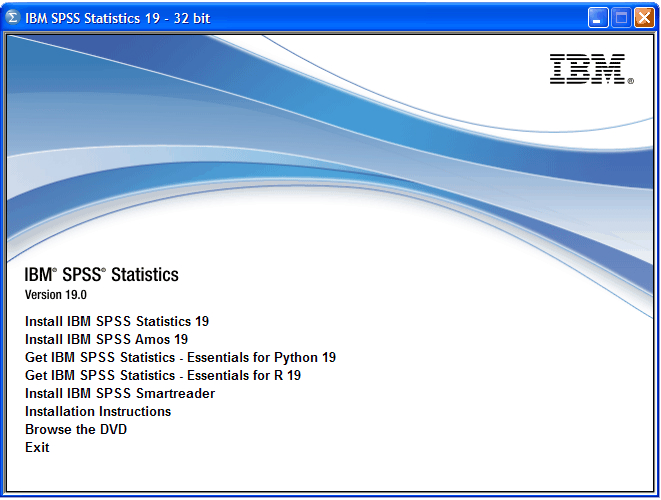
Task: Click the 'Version 19.0' text
Action: 56,295
